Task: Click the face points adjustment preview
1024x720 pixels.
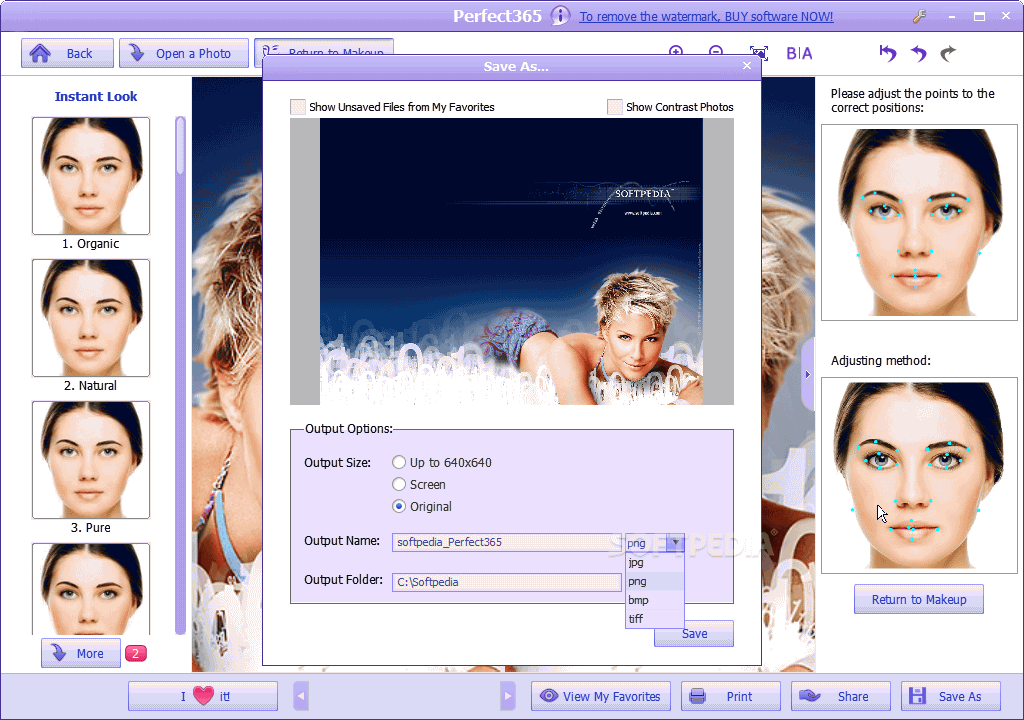Action: [919, 222]
